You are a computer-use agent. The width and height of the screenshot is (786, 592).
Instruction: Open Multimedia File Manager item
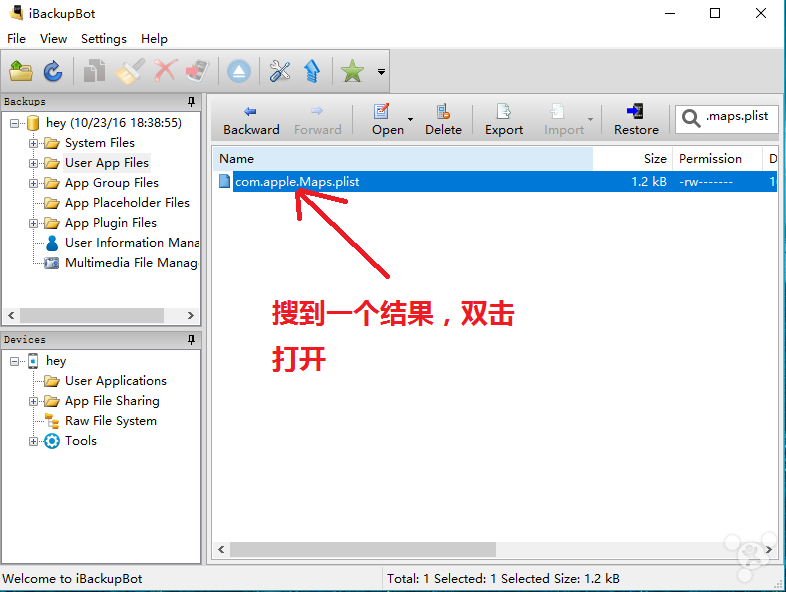click(131, 263)
